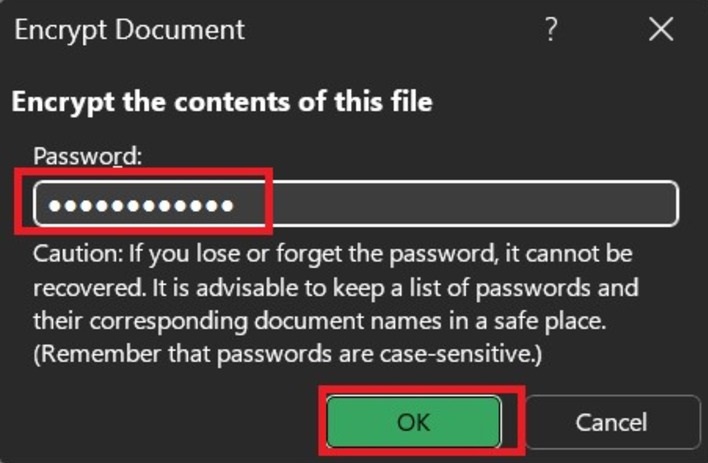Click the empty right end of Password box

point(600,205)
